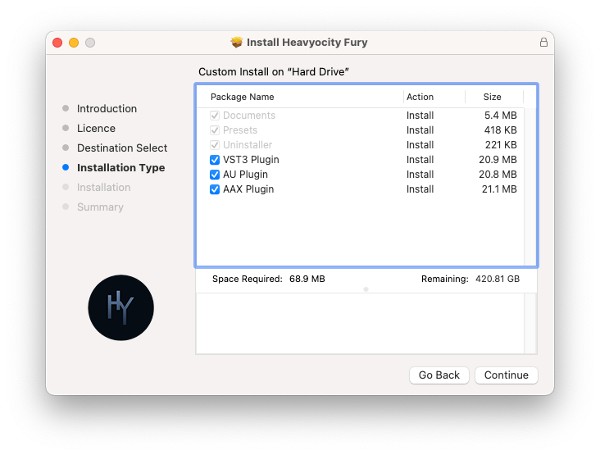Click the Heavyocity HY logo
This screenshot has width=600, height=456.
121,307
